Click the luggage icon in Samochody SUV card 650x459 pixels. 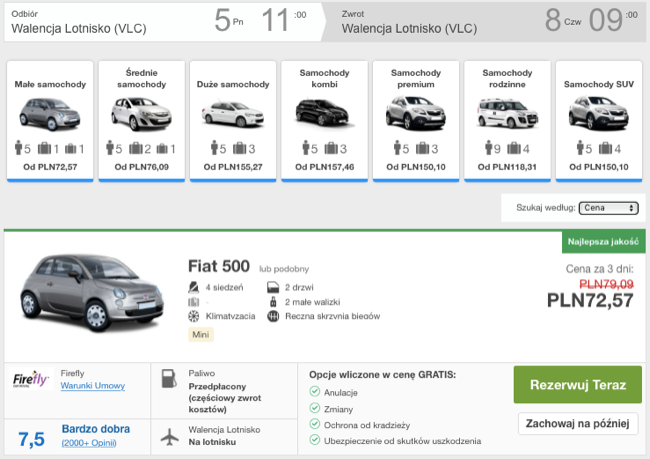tap(606, 148)
